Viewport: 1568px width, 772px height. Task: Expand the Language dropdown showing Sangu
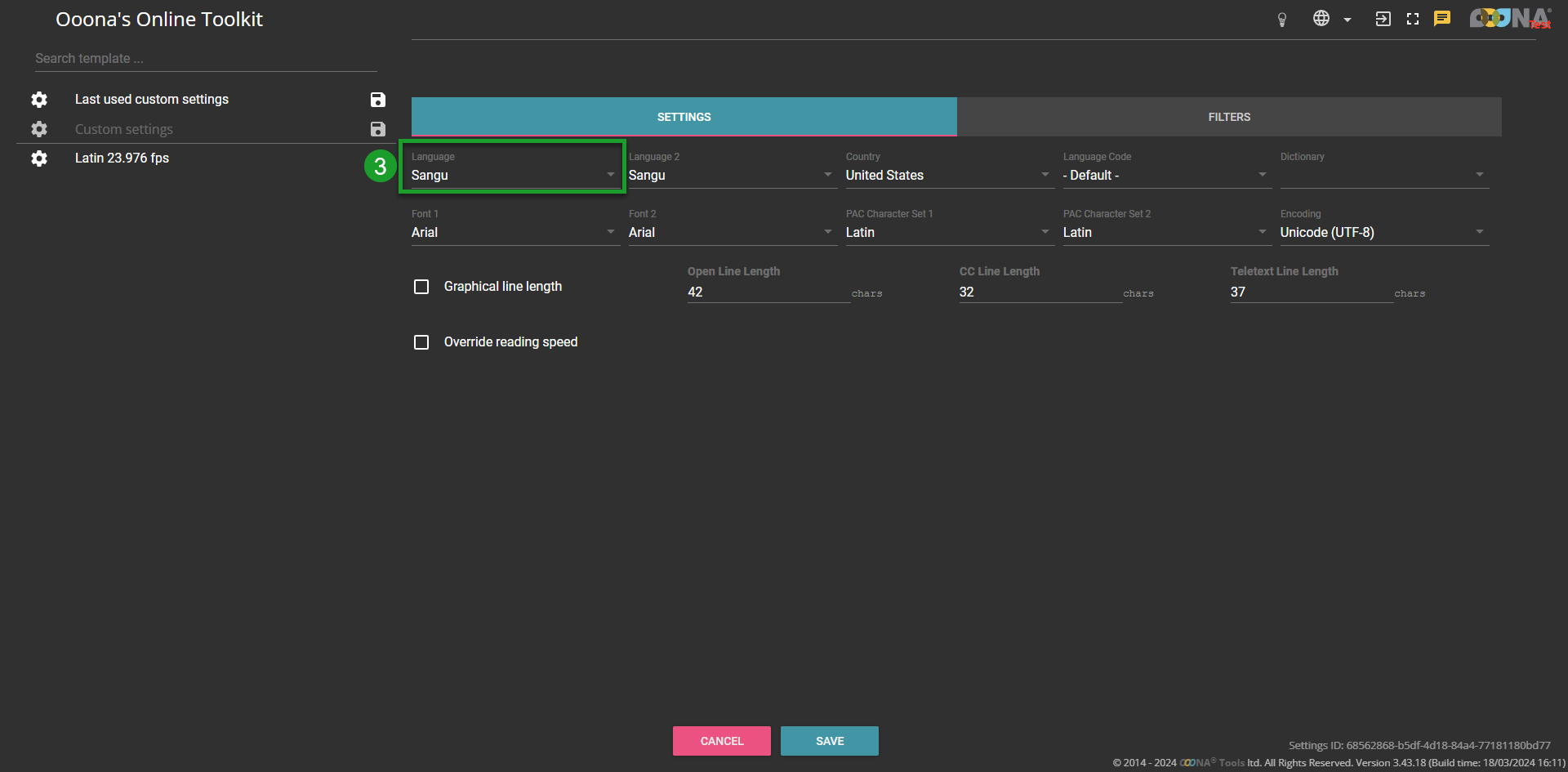tap(513, 176)
